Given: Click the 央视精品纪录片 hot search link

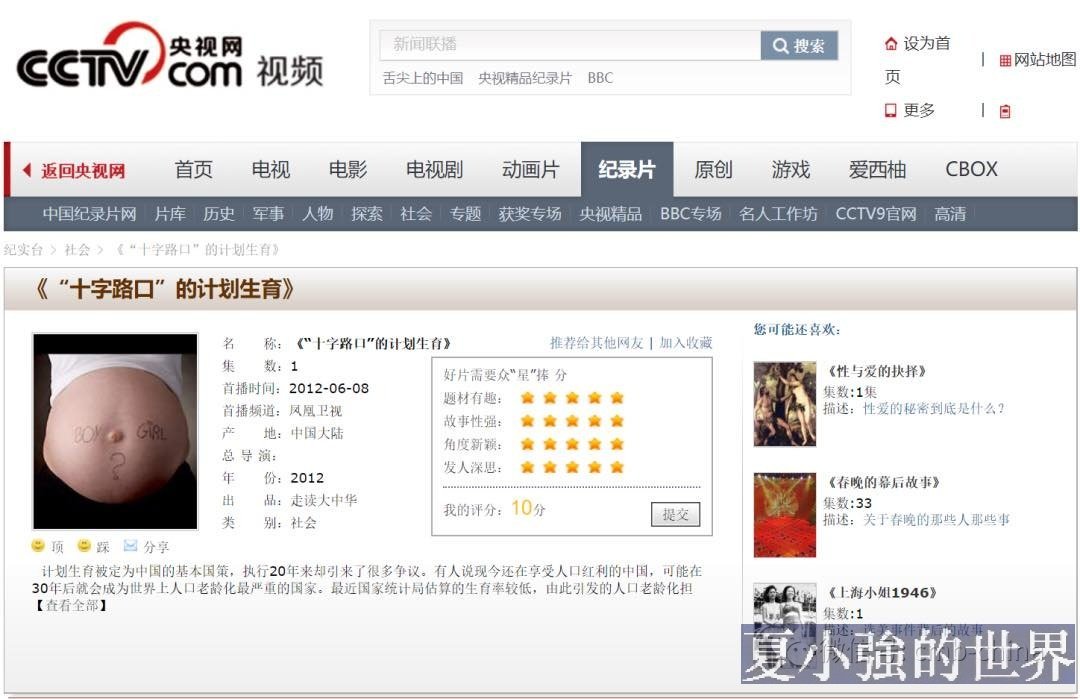Looking at the screenshot, I should point(525,79).
